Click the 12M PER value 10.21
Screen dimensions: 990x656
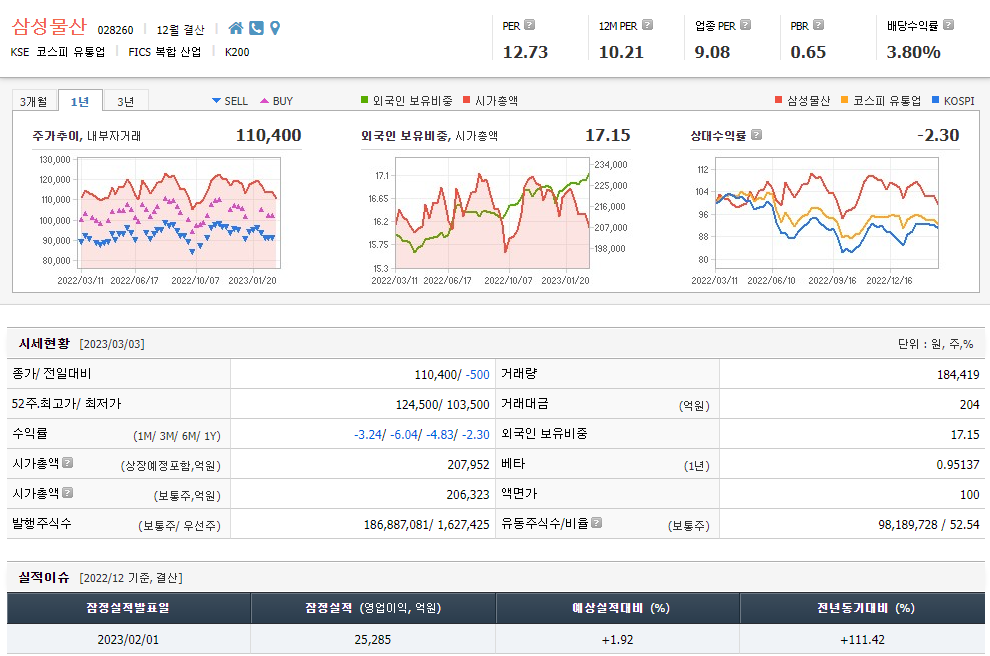pos(621,52)
